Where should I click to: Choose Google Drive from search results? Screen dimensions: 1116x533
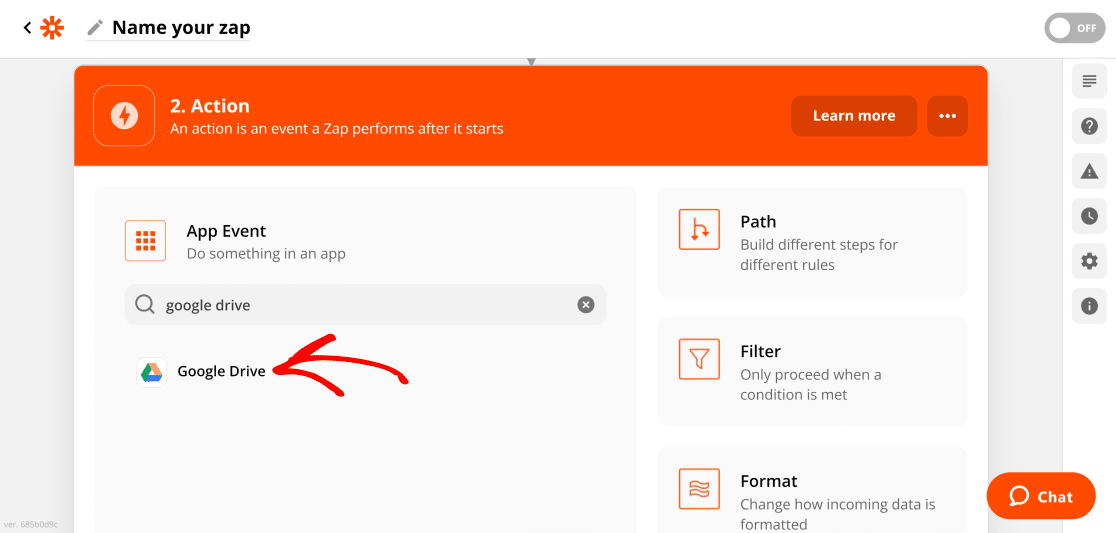click(x=201, y=371)
